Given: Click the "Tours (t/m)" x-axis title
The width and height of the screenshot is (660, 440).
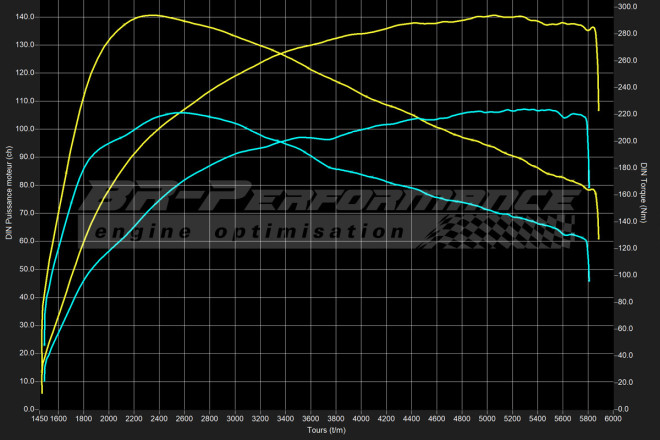Looking at the screenshot, I should tap(328, 431).
